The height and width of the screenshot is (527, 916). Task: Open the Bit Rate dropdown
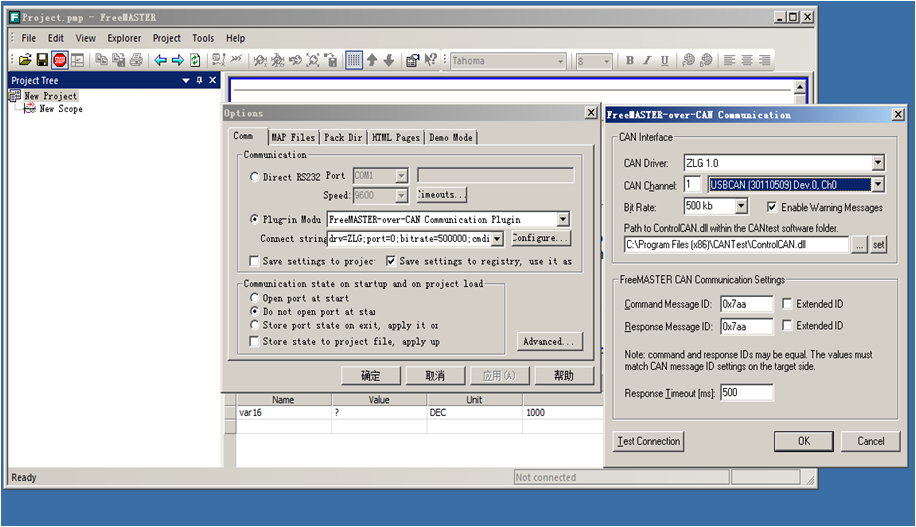click(x=741, y=206)
